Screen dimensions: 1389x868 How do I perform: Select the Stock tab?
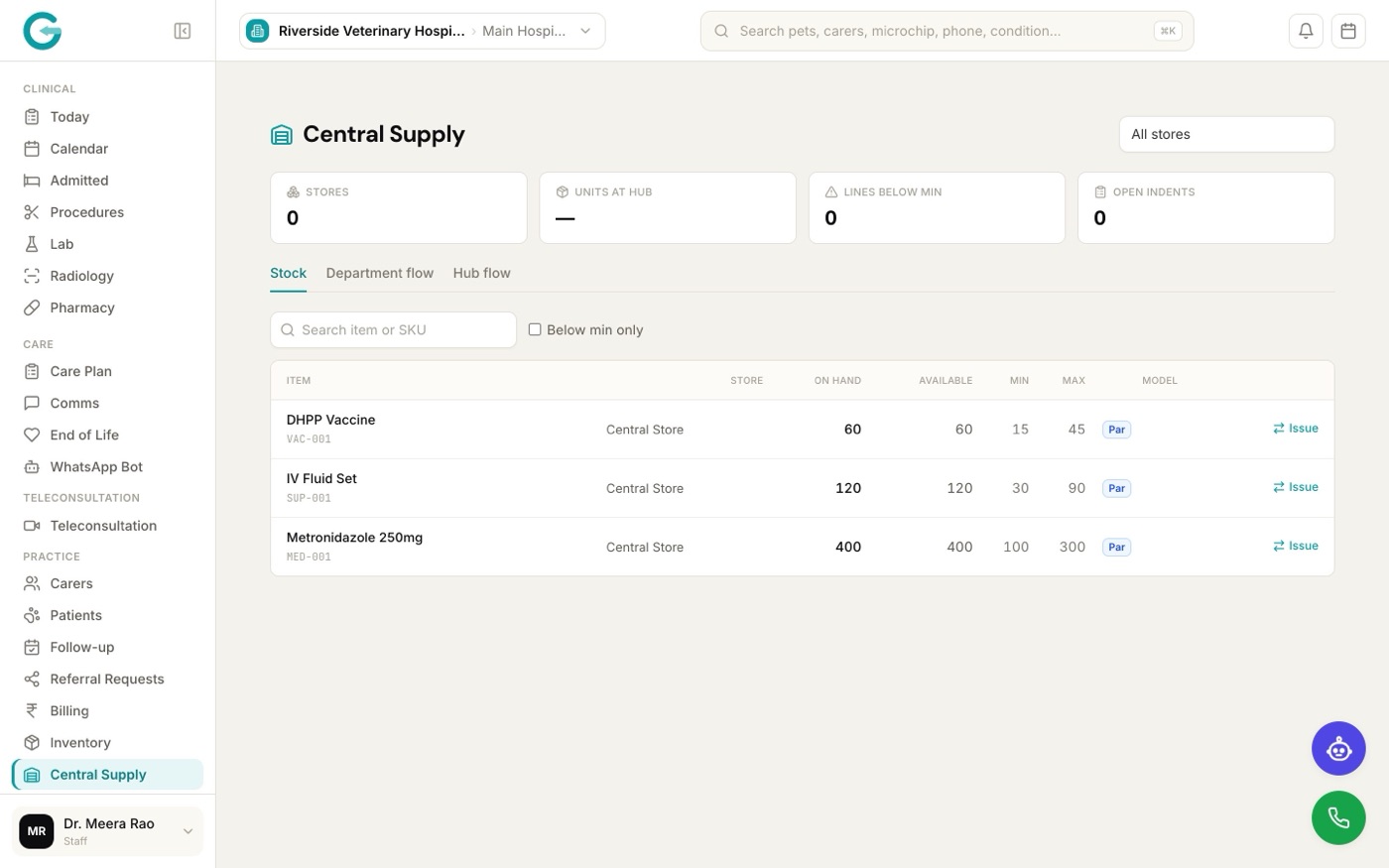289,273
